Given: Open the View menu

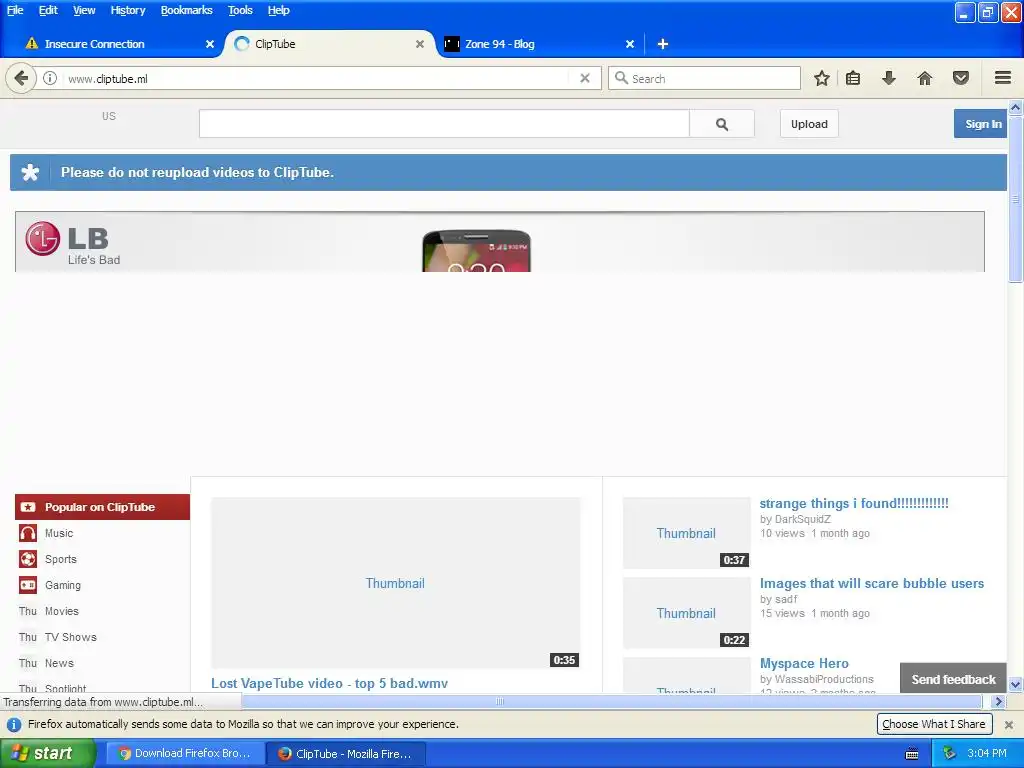Looking at the screenshot, I should [x=84, y=10].
